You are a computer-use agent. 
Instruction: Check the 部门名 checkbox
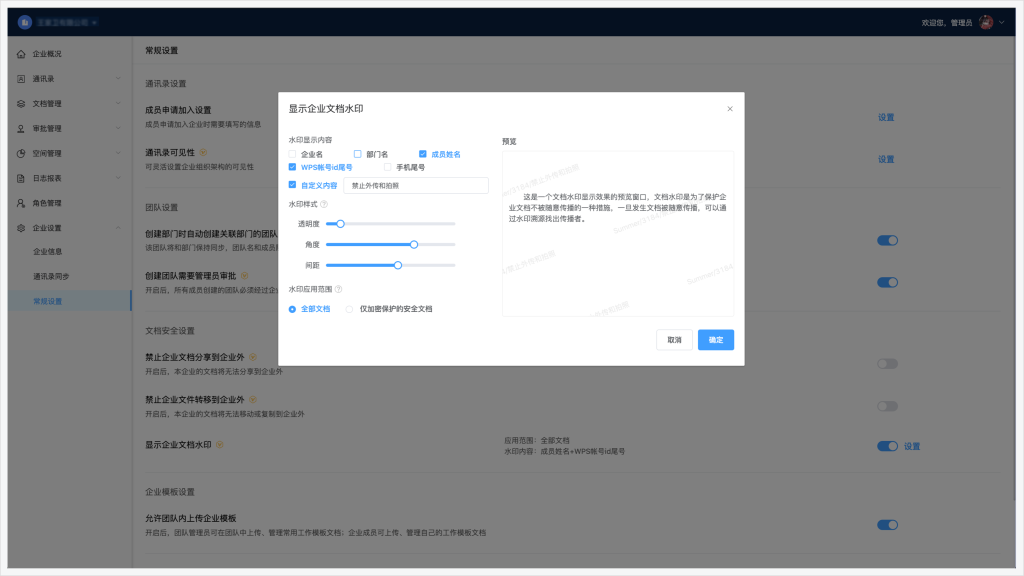coord(358,154)
